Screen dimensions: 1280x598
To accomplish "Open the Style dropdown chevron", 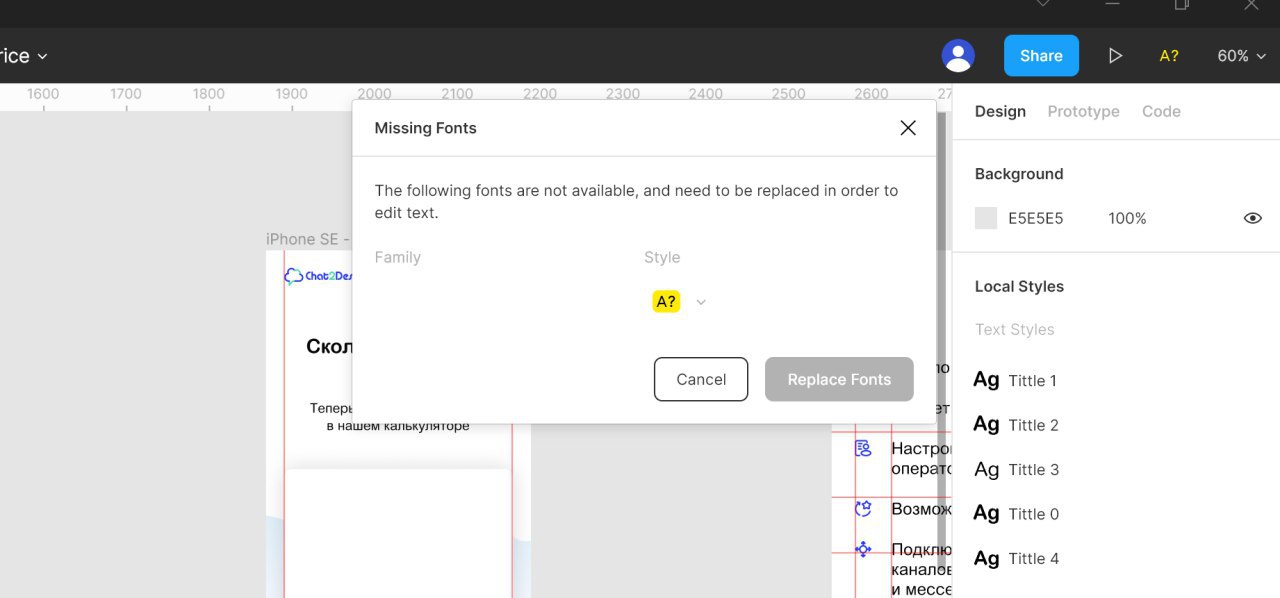I will coord(701,302).
